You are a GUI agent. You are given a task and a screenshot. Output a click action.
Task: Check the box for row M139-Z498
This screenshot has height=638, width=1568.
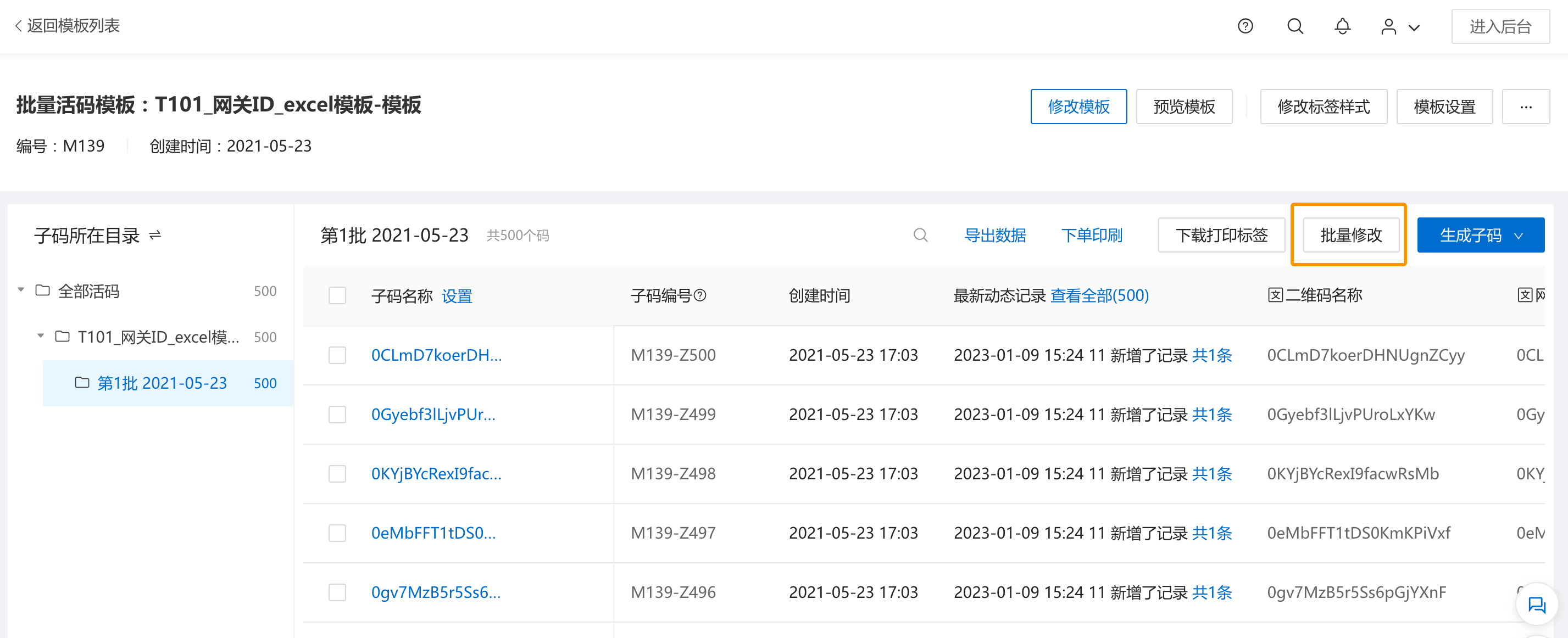[x=337, y=474]
